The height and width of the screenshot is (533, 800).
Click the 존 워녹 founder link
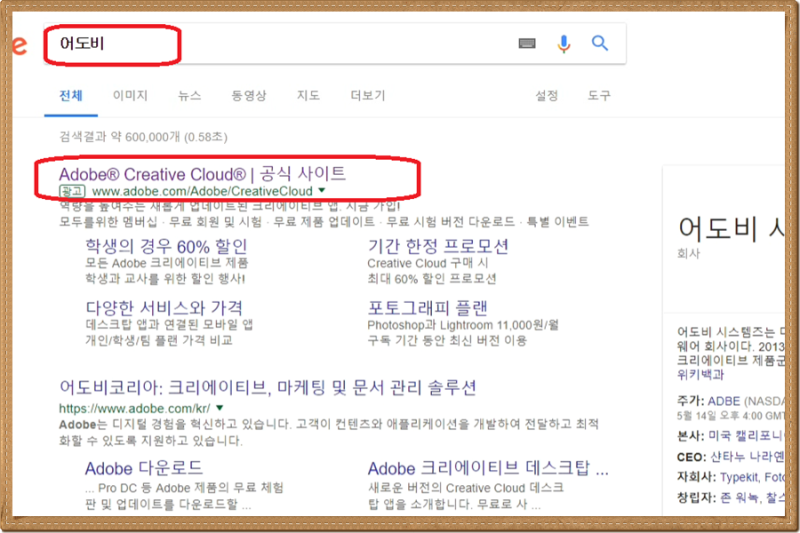[739, 498]
